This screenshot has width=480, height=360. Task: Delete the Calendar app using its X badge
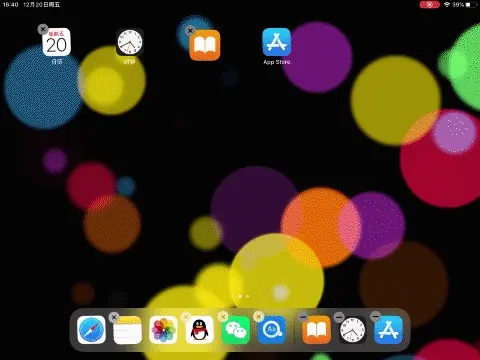pyautogui.click(x=43, y=29)
